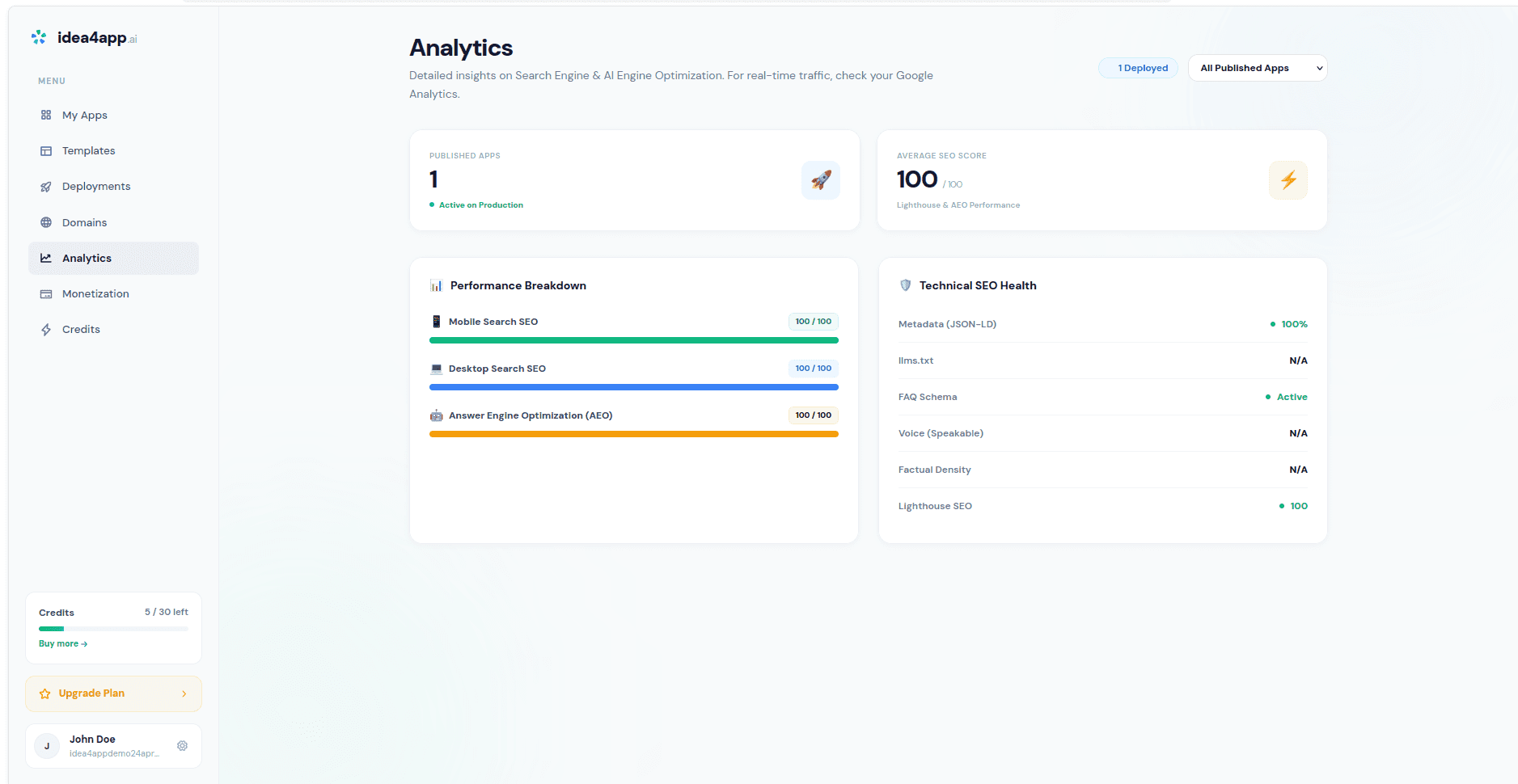The height and width of the screenshot is (784, 1518).
Task: Click the Lighthouse SEO row label
Action: [935, 506]
